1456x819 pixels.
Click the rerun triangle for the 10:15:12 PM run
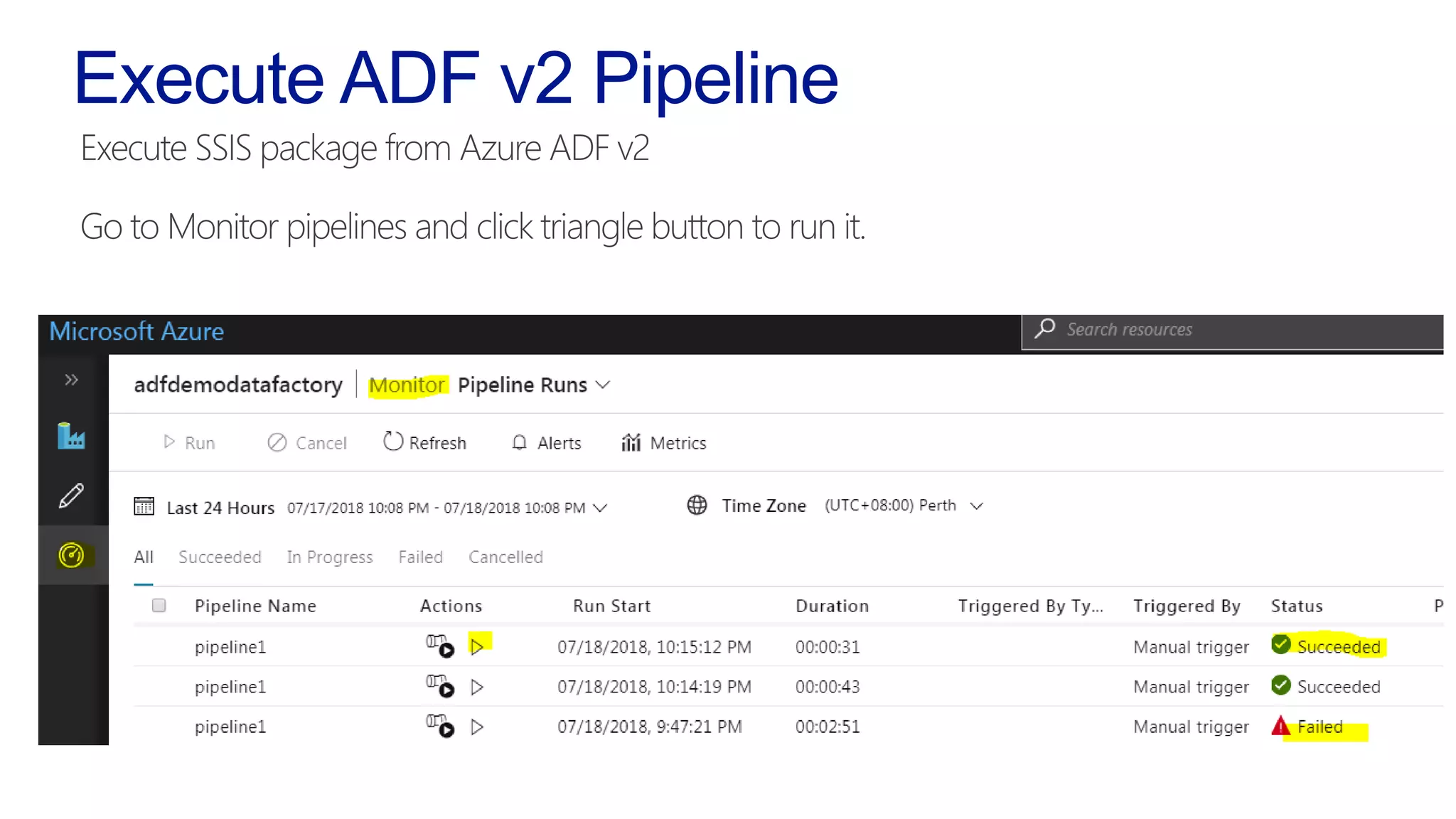point(477,646)
